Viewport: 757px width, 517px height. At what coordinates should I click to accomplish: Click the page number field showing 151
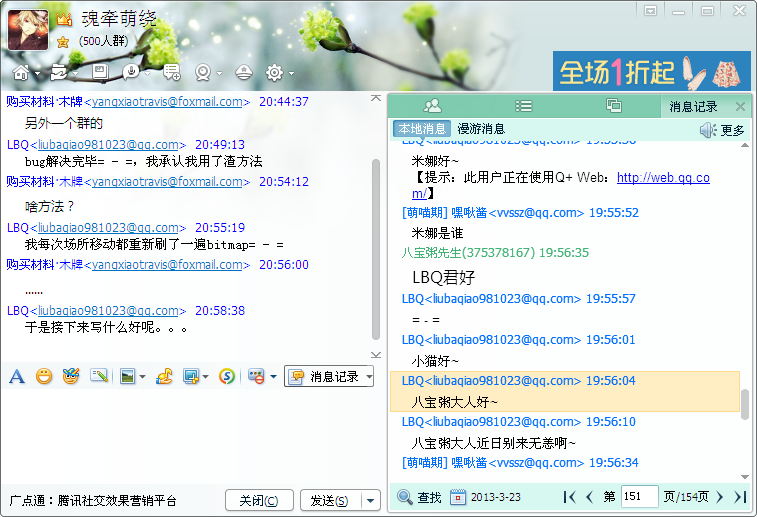coord(639,496)
